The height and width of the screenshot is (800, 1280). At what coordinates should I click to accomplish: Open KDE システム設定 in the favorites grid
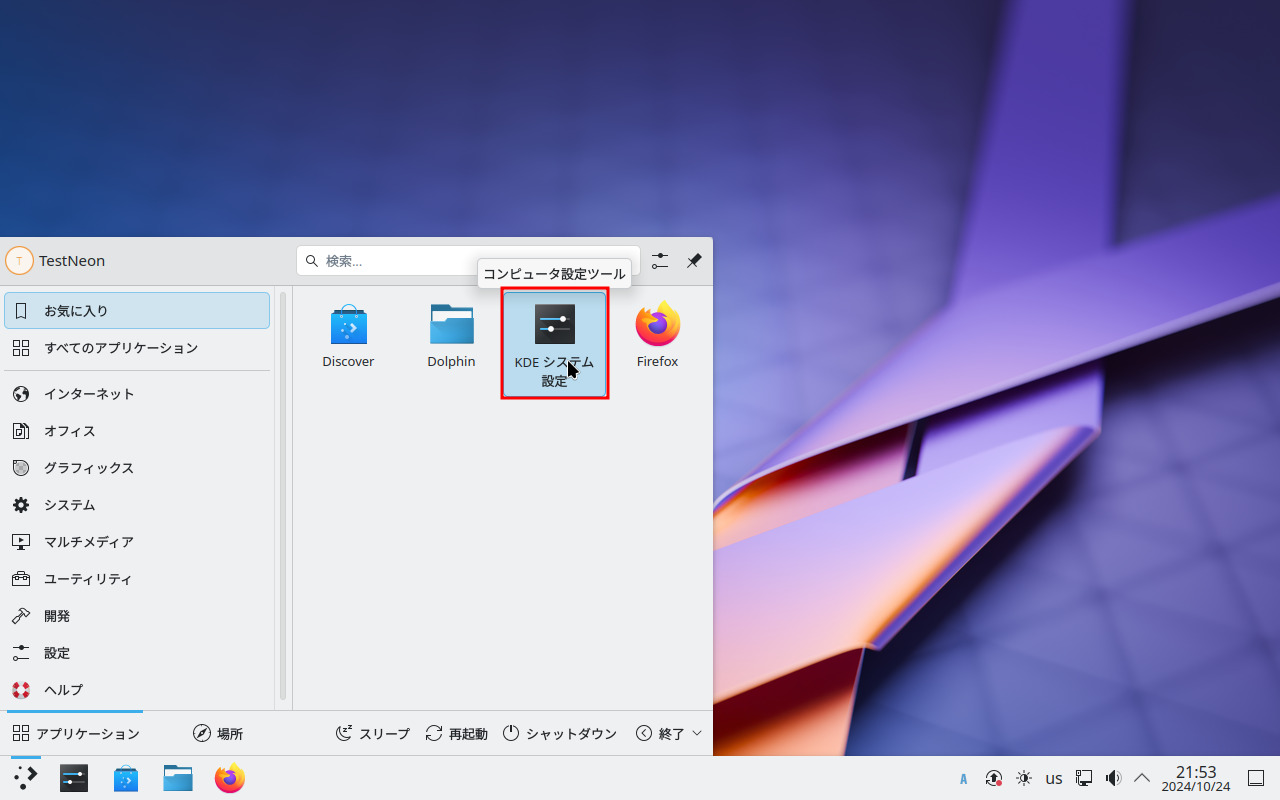click(554, 343)
